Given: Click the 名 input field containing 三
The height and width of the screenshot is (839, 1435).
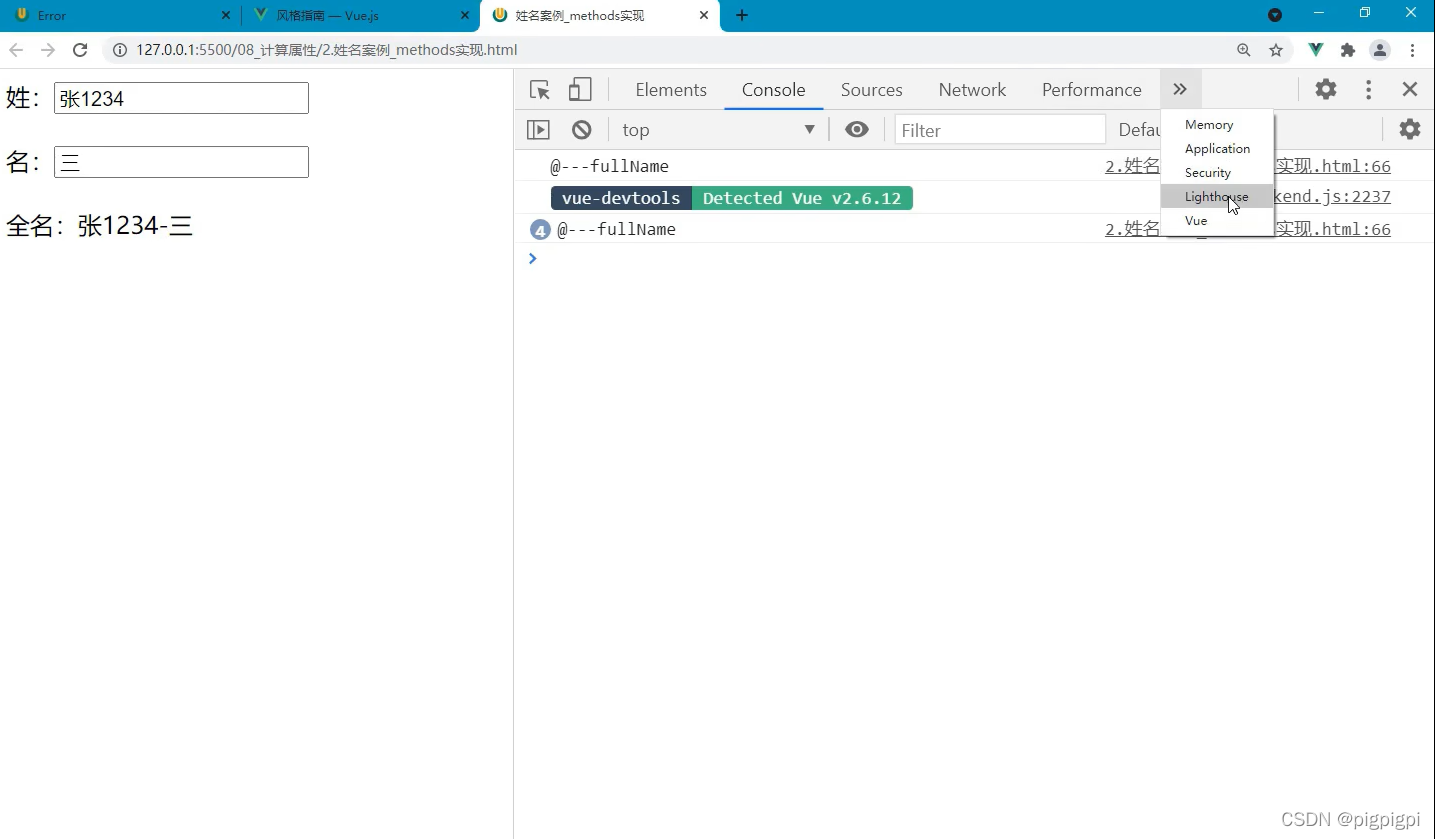Looking at the screenshot, I should [181, 162].
